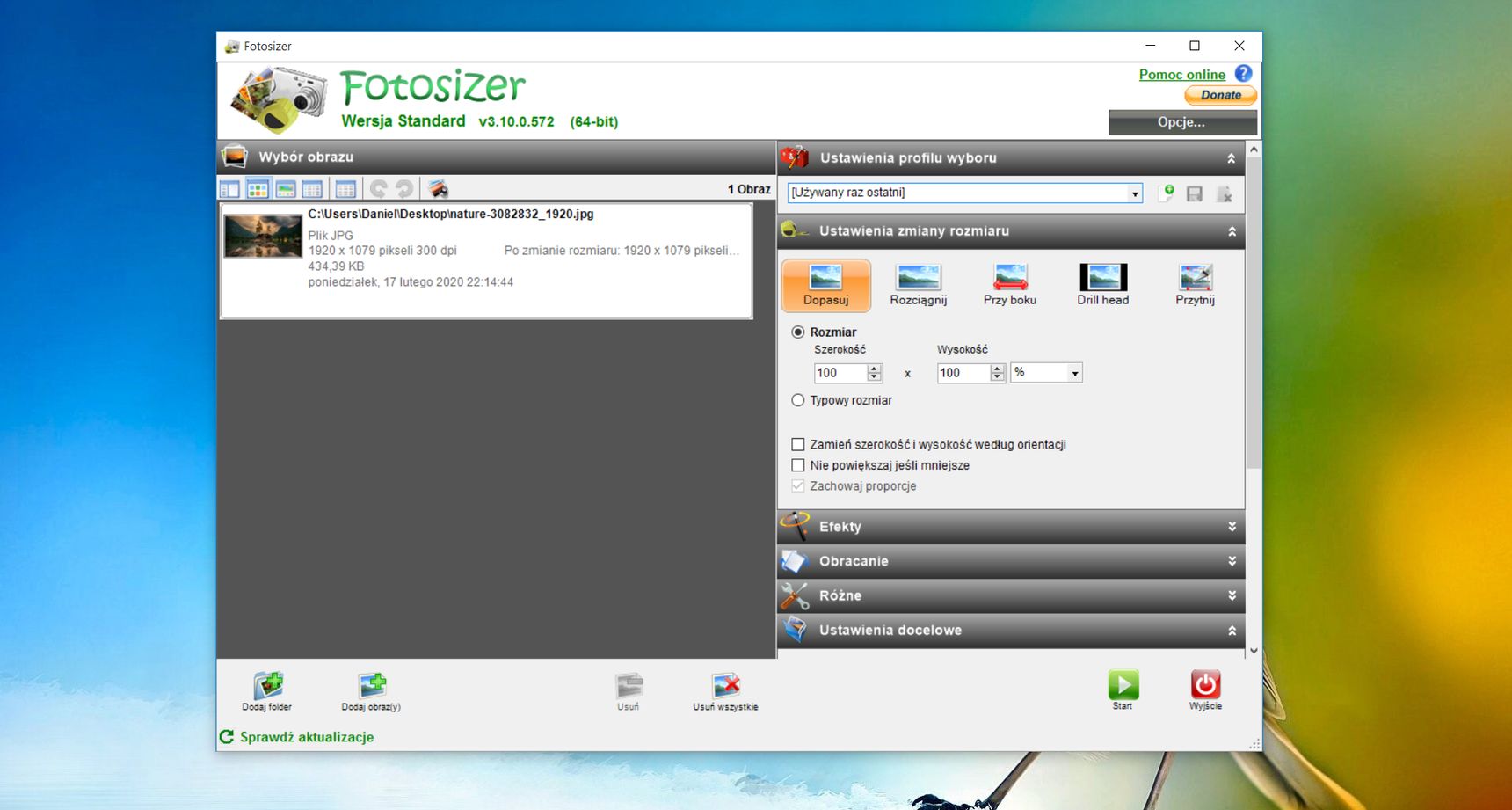Click the 'Po zmianie rozmiaru' text
Viewport: 1512px width, 810px height.
[561, 251]
